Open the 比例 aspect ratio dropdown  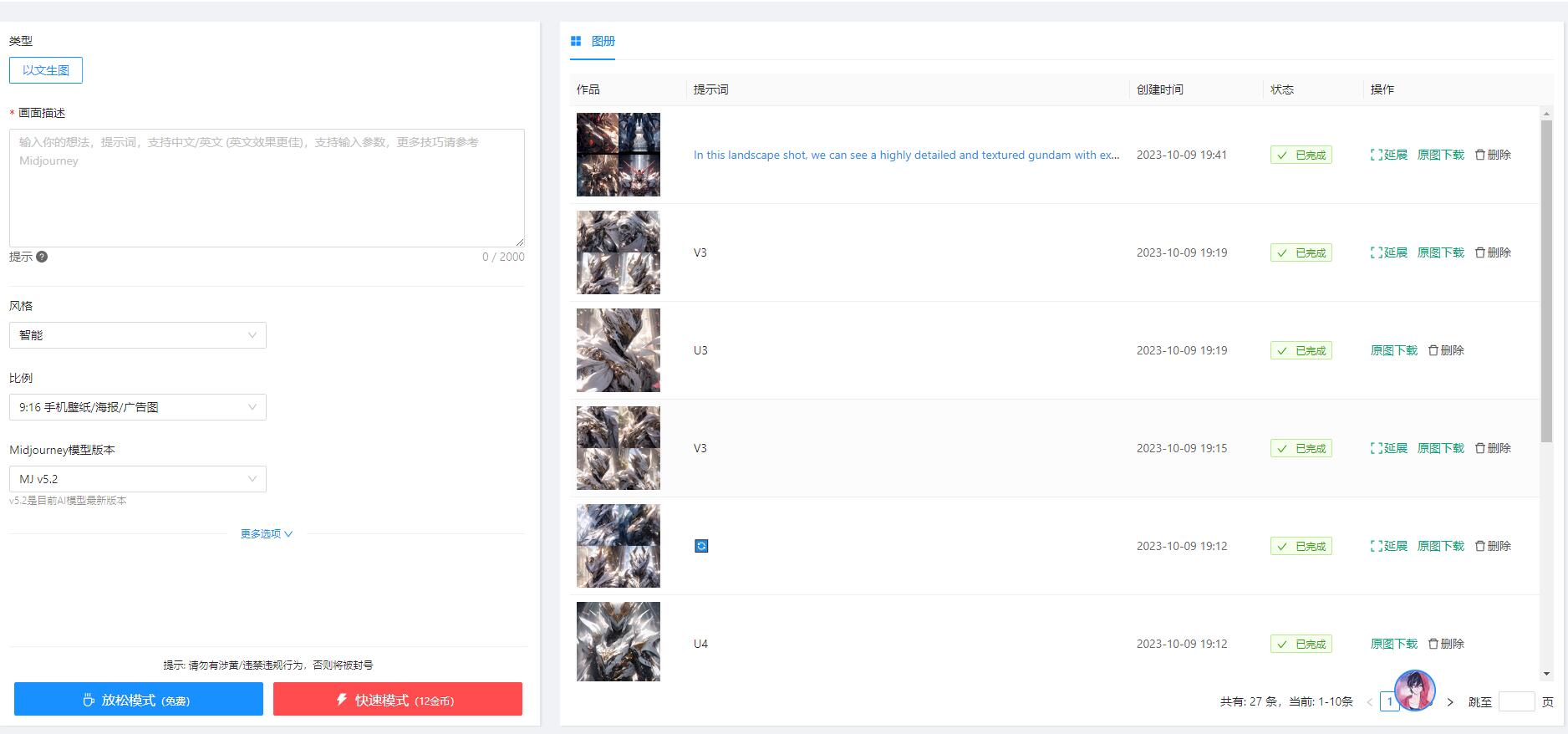[x=138, y=407]
